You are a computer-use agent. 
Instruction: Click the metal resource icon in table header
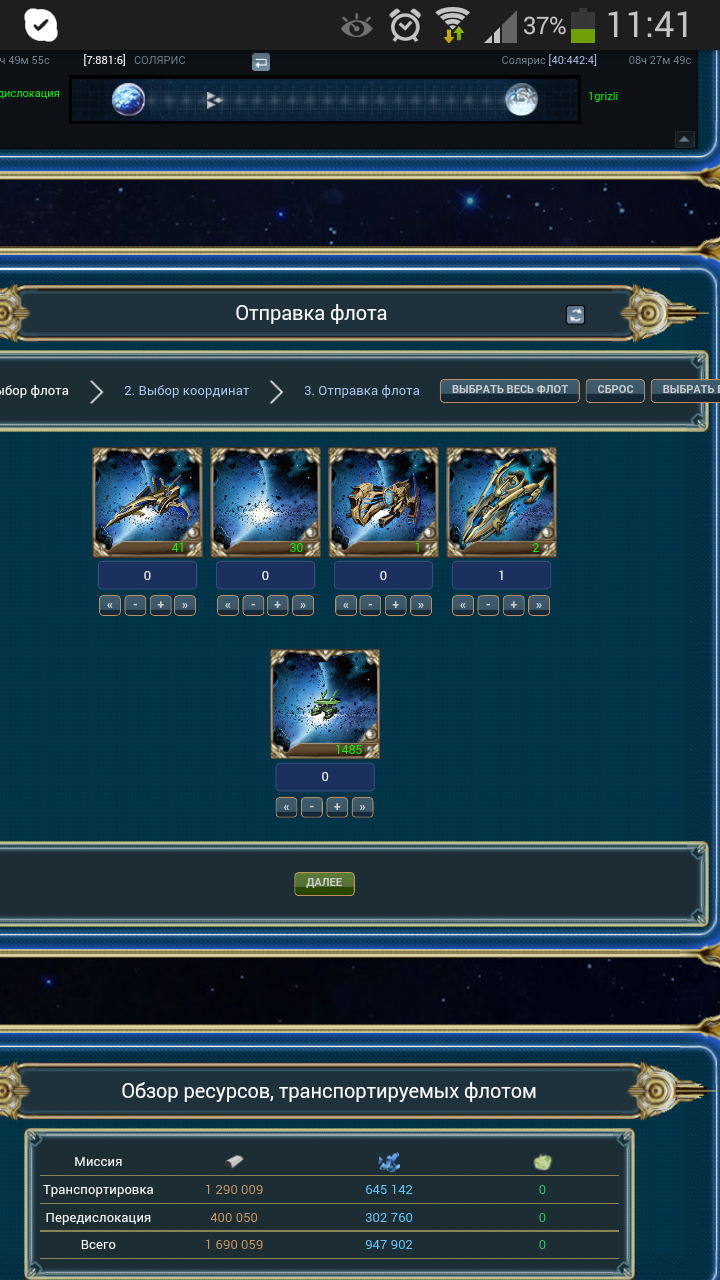click(x=234, y=1161)
